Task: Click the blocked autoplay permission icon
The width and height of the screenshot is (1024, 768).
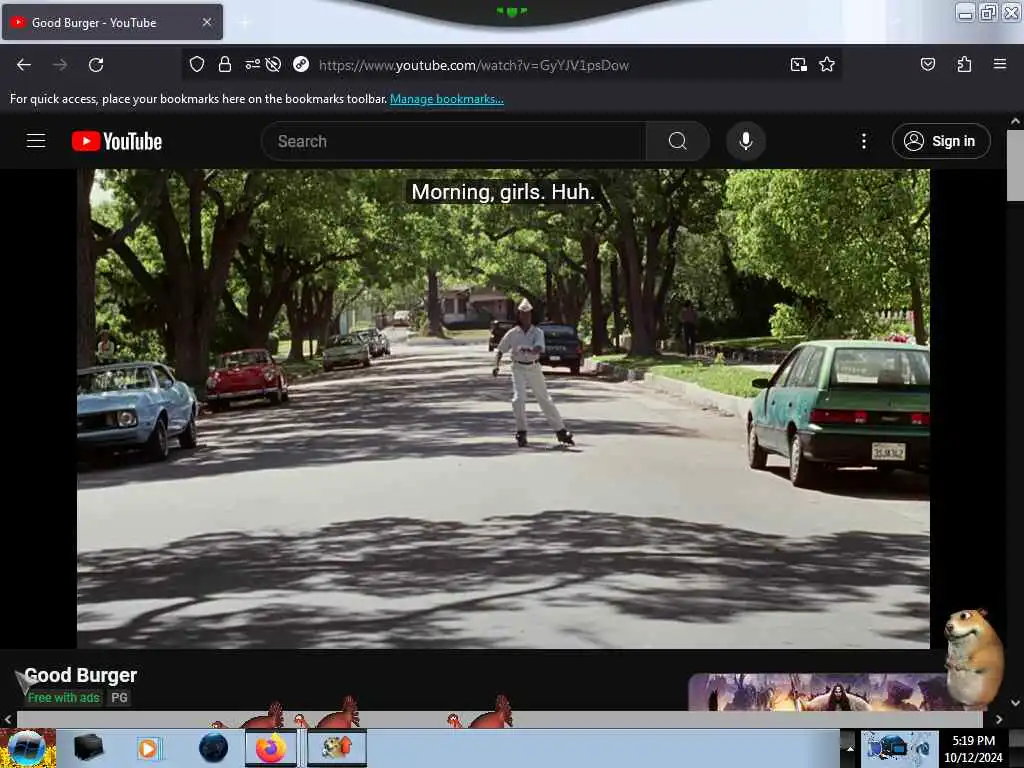Action: click(274, 64)
